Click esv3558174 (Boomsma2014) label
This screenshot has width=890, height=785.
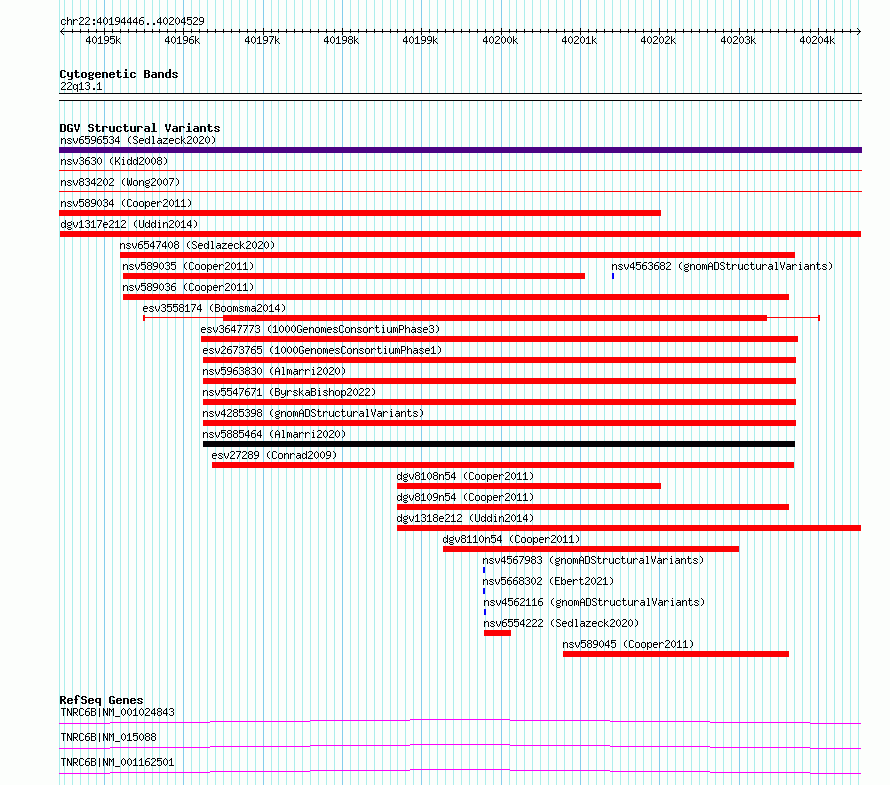click(214, 308)
